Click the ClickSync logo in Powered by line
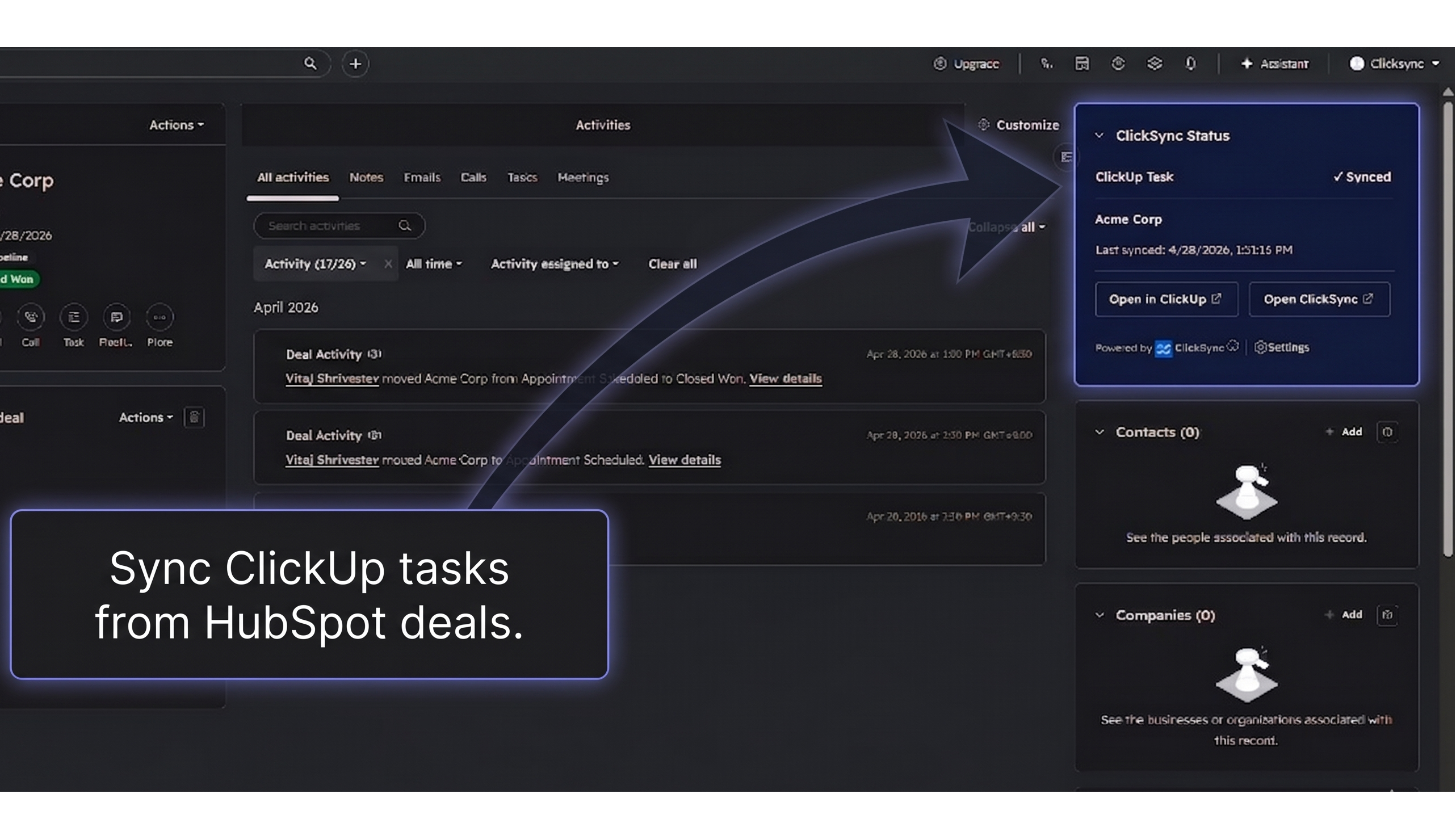Viewport: 1456px width, 819px height. (x=1163, y=348)
